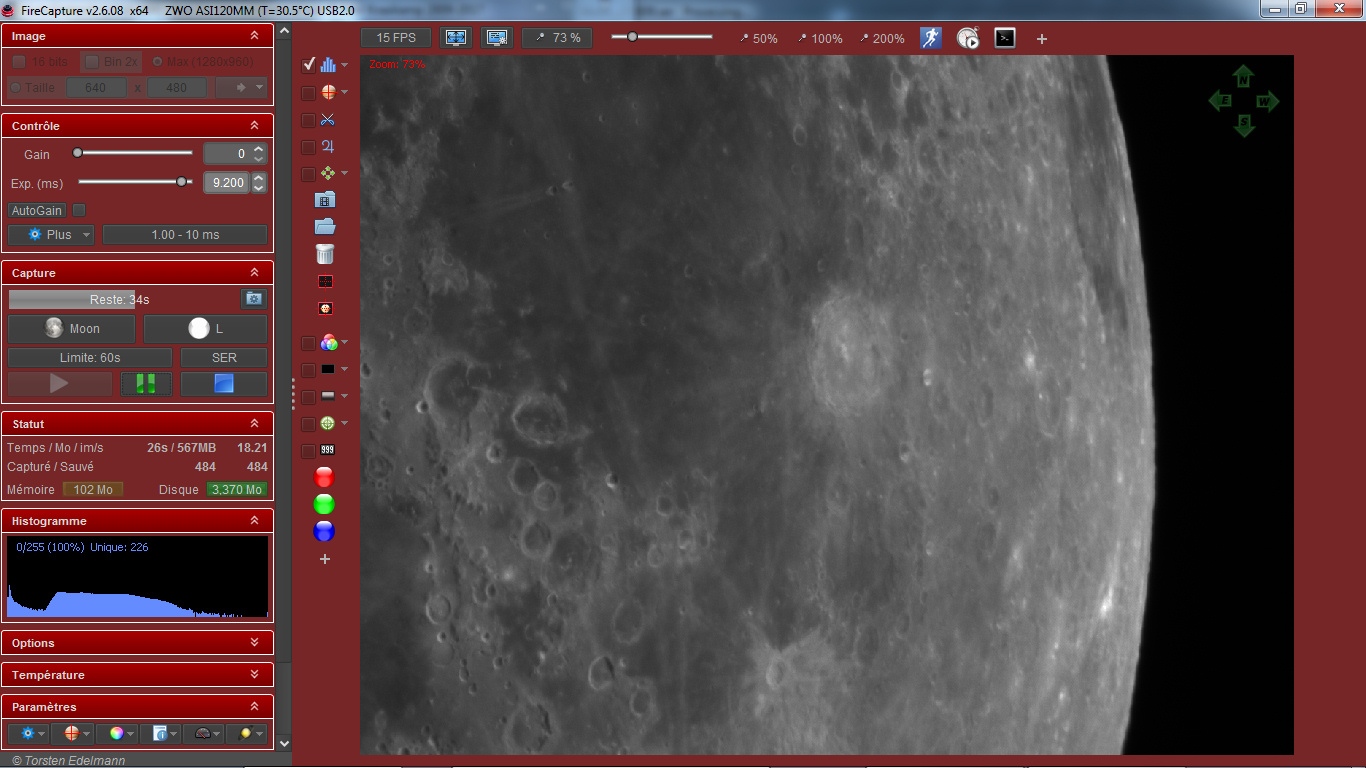Click the exposure value field showing 9.200

point(227,183)
